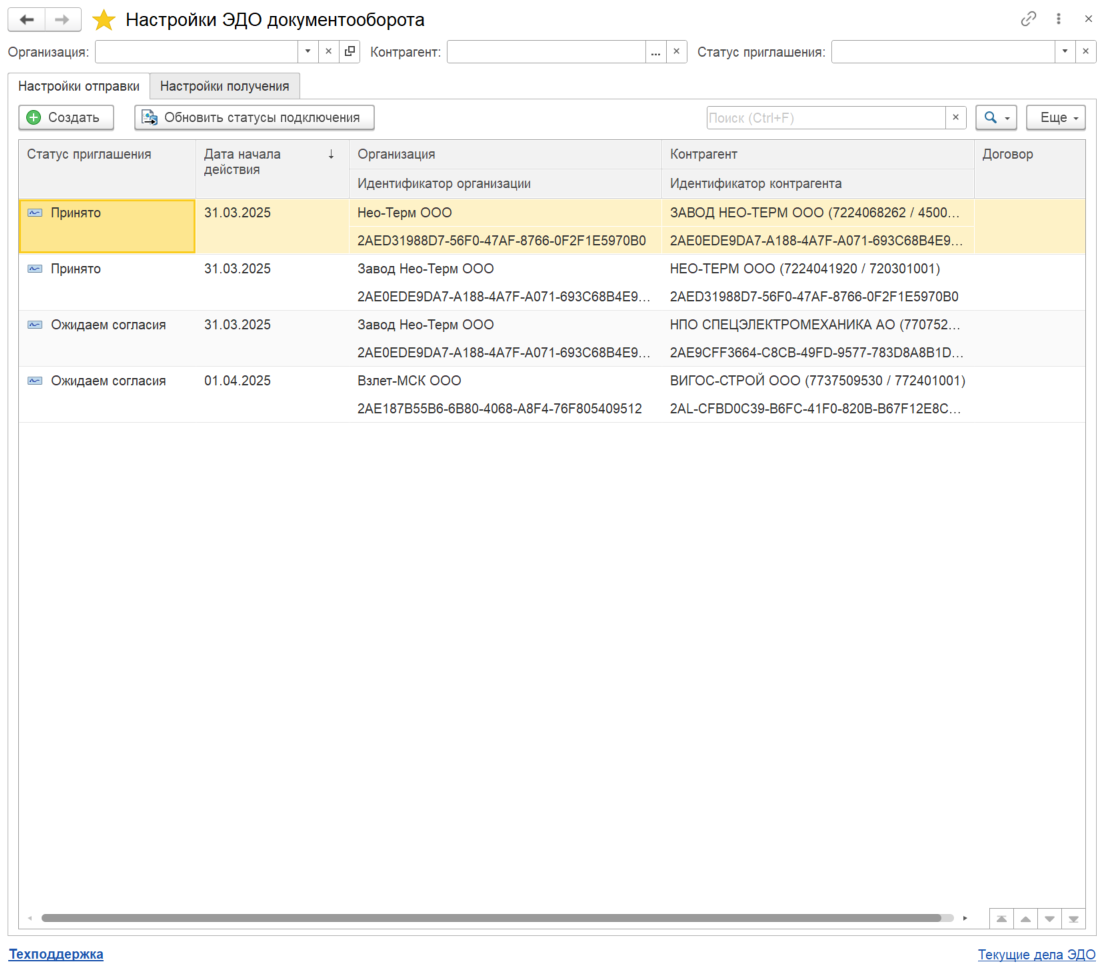The height and width of the screenshot is (975, 1107).
Task: Open the three-dot options menu in title bar
Action: [1058, 19]
